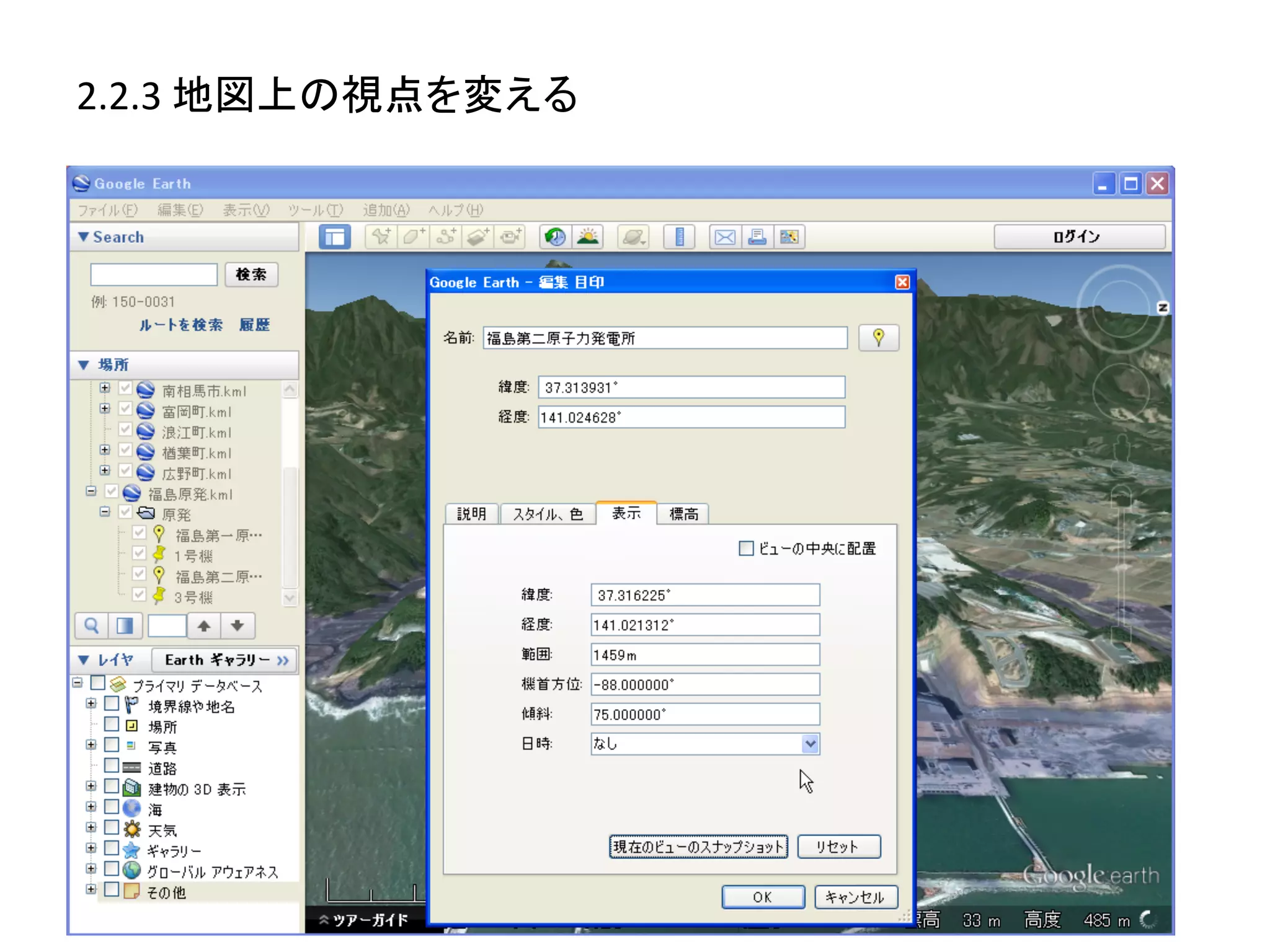This screenshot has width=1270, height=952.
Task: Click the north compass N marker
Action: pyautogui.click(x=1163, y=307)
